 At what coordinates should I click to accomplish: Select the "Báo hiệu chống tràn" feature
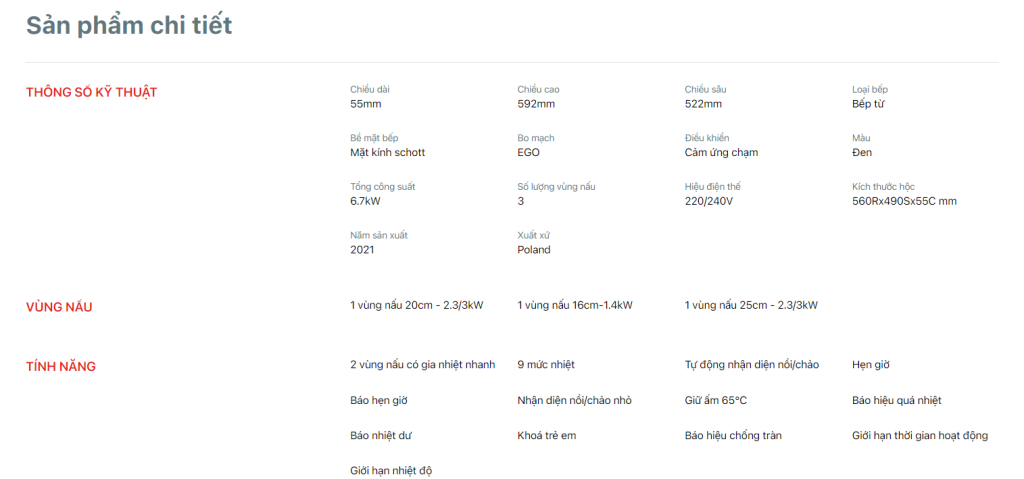coord(733,436)
